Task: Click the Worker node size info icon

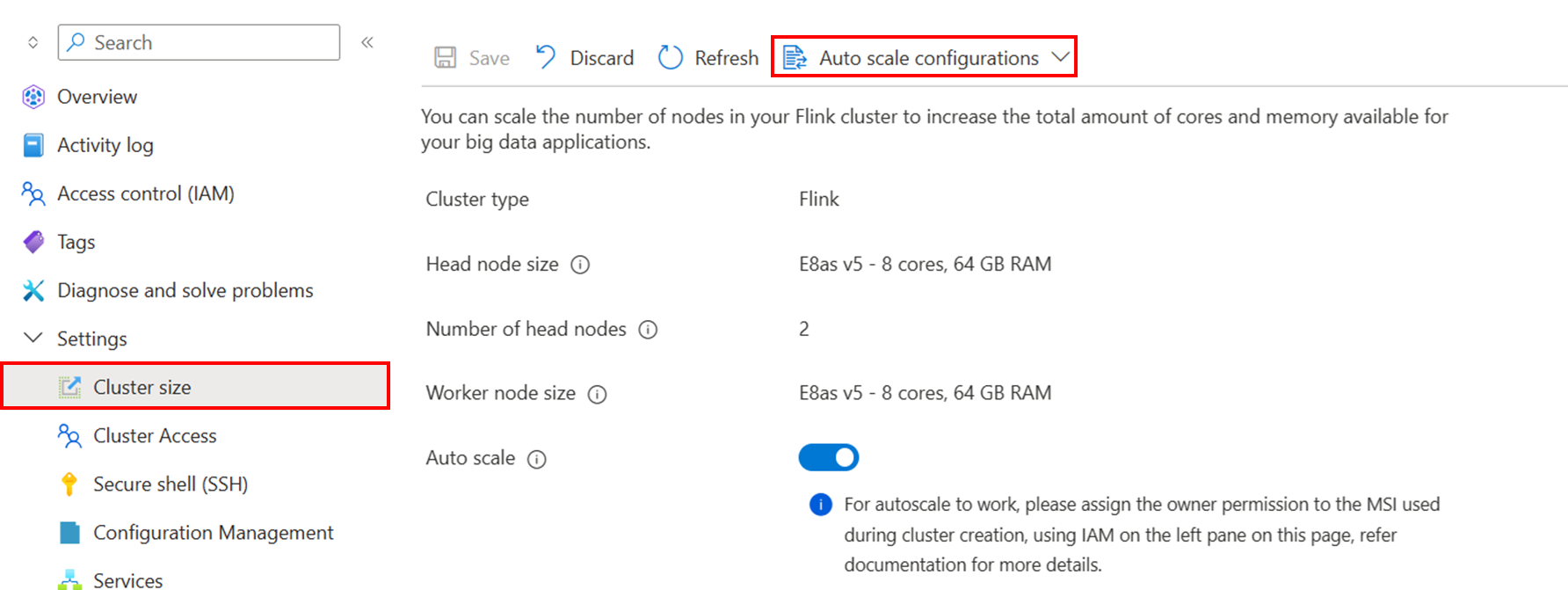Action: click(597, 394)
